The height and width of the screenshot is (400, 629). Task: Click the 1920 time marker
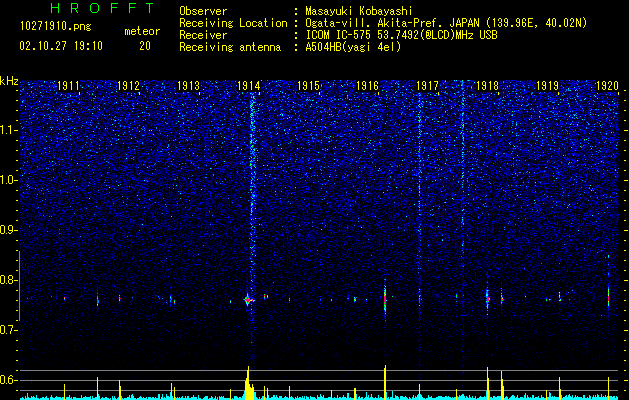607,86
